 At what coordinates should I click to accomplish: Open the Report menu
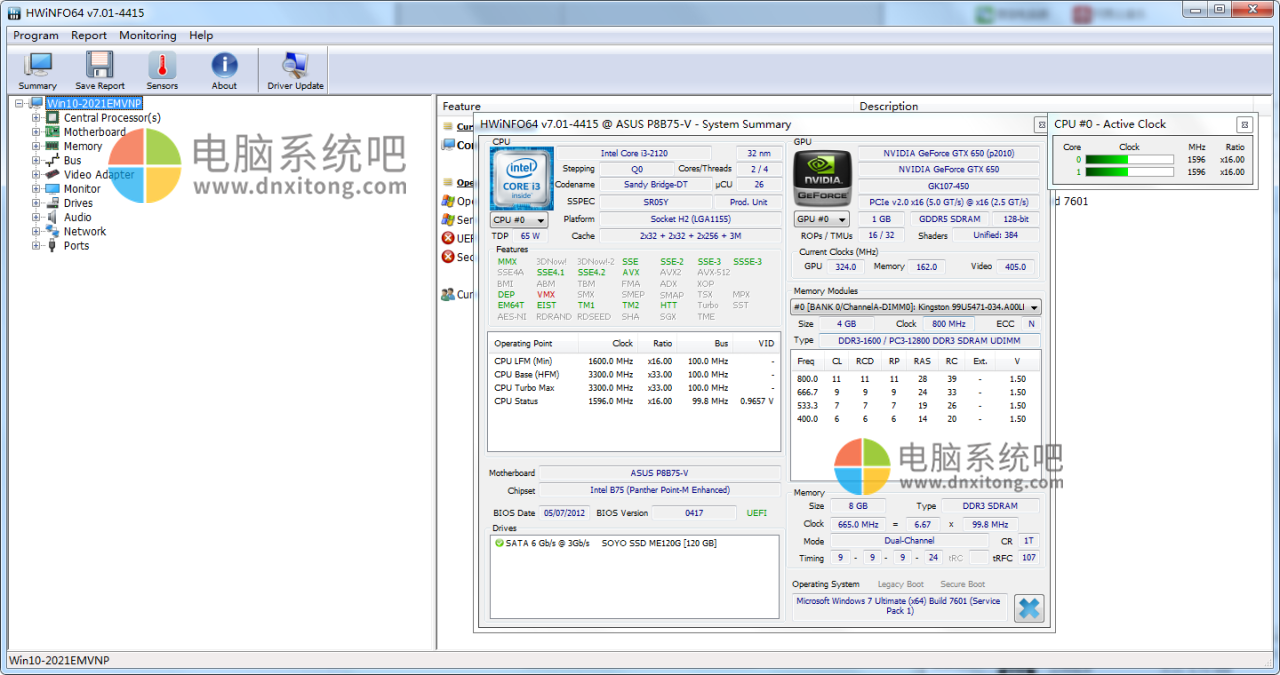point(89,35)
